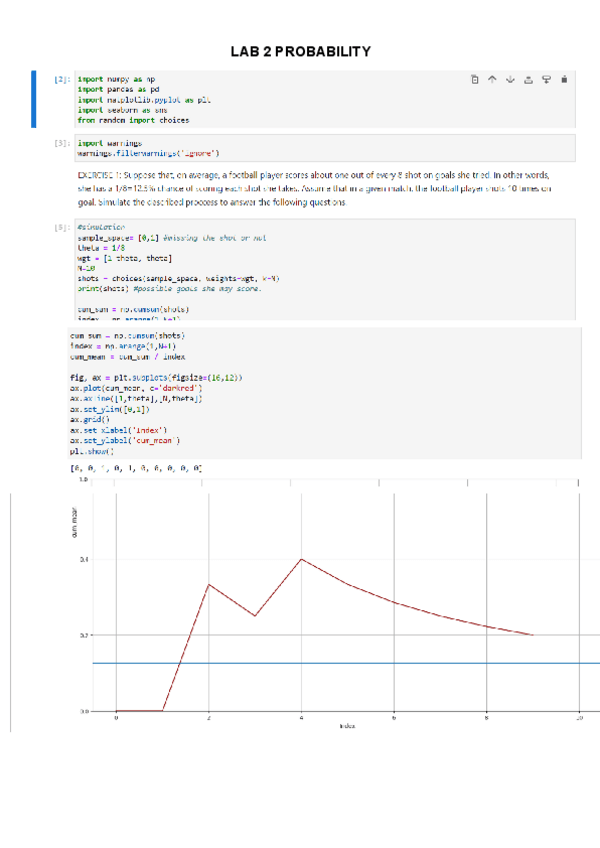Insert a cell above the imports cell
This screenshot has height=848, width=600.
pyautogui.click(x=529, y=78)
